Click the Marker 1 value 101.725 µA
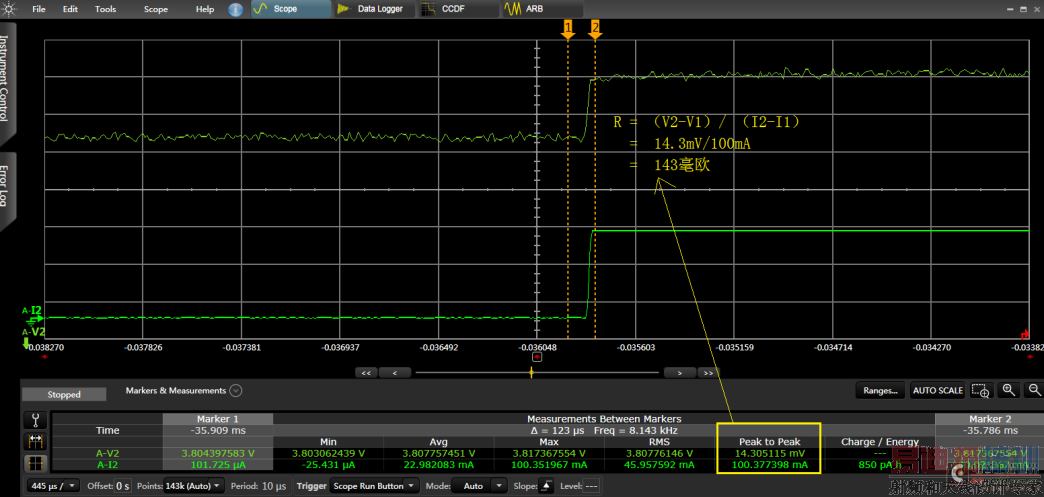Screen dimensions: 1044x497 pyautogui.click(x=218, y=464)
